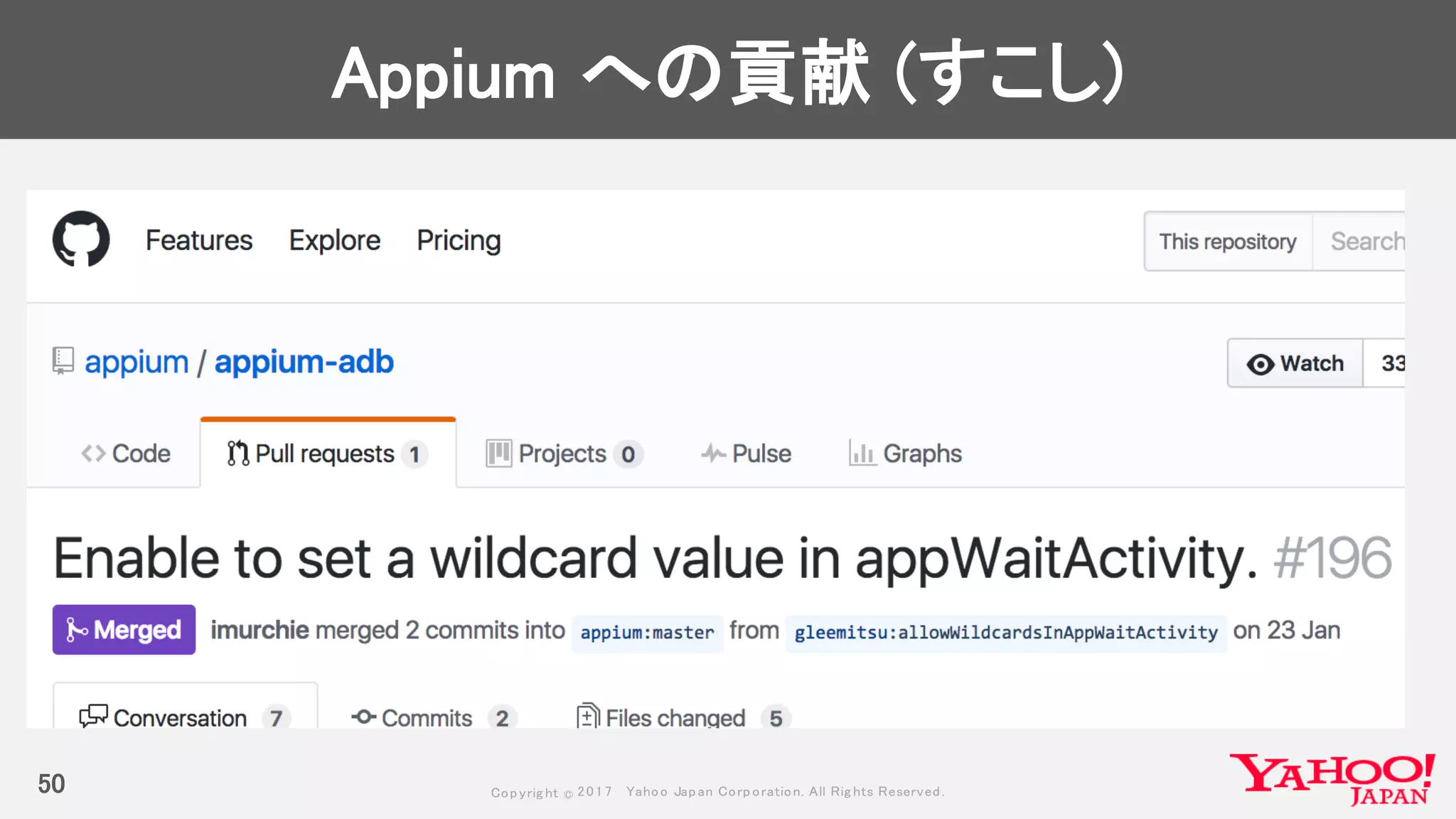This screenshot has width=1456, height=819.
Task: Click the Code angle brackets icon
Action: (x=93, y=454)
